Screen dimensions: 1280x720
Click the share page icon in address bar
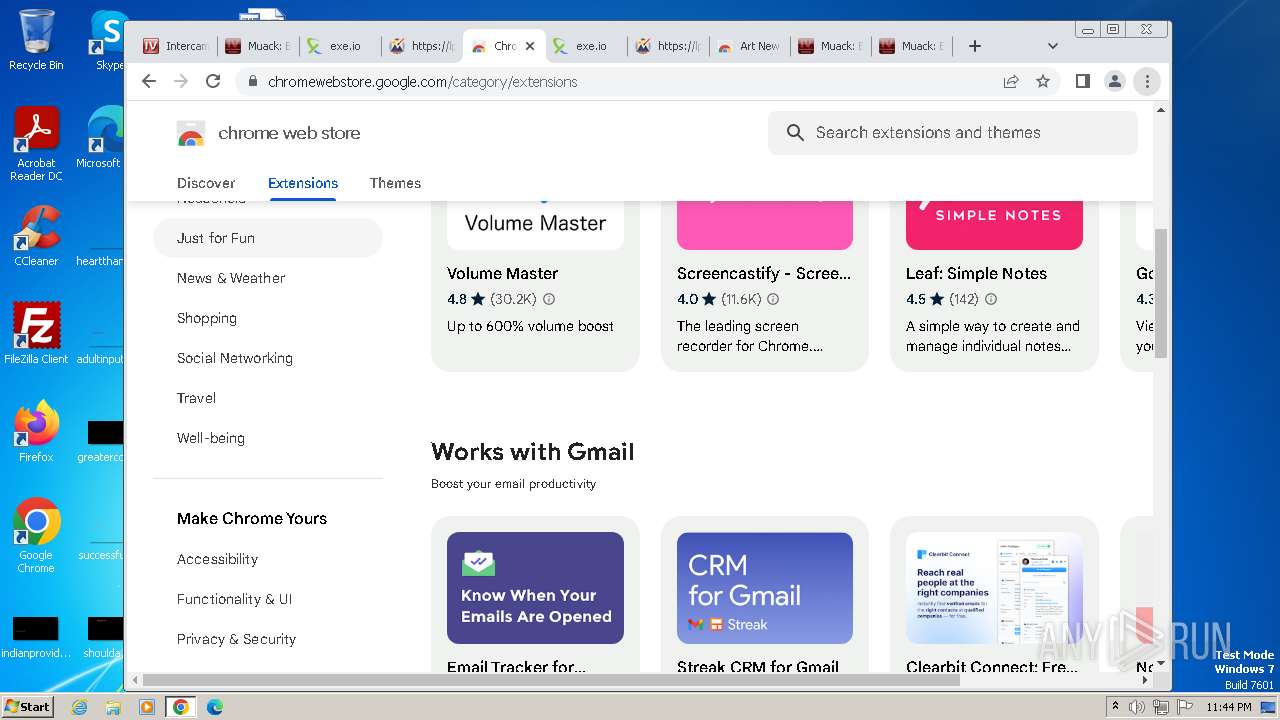pos(1011,81)
